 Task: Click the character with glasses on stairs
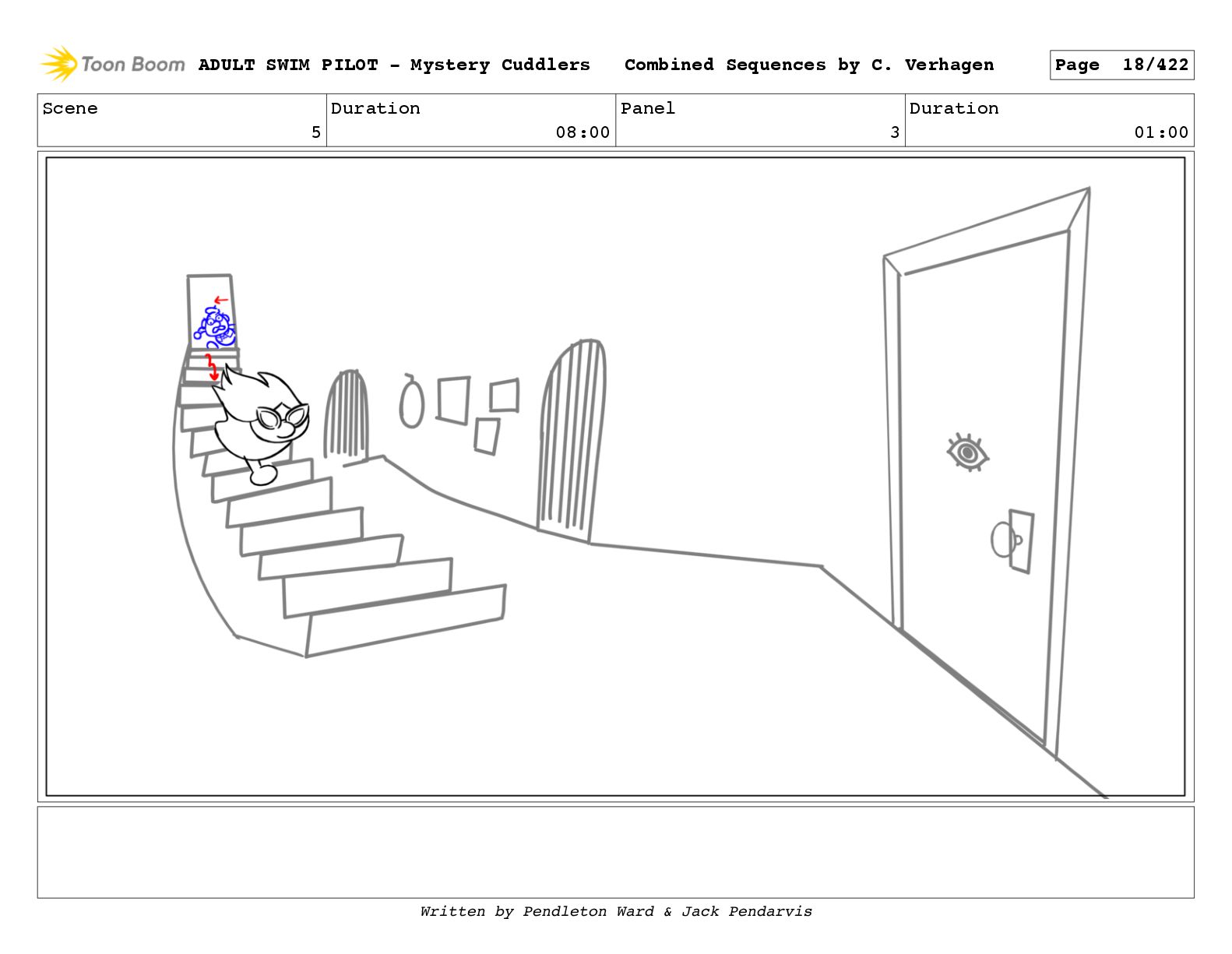[x=259, y=427]
